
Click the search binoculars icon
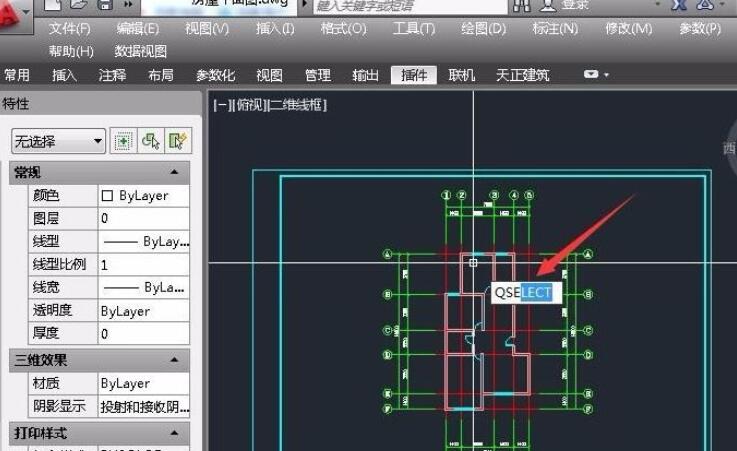click(522, 5)
